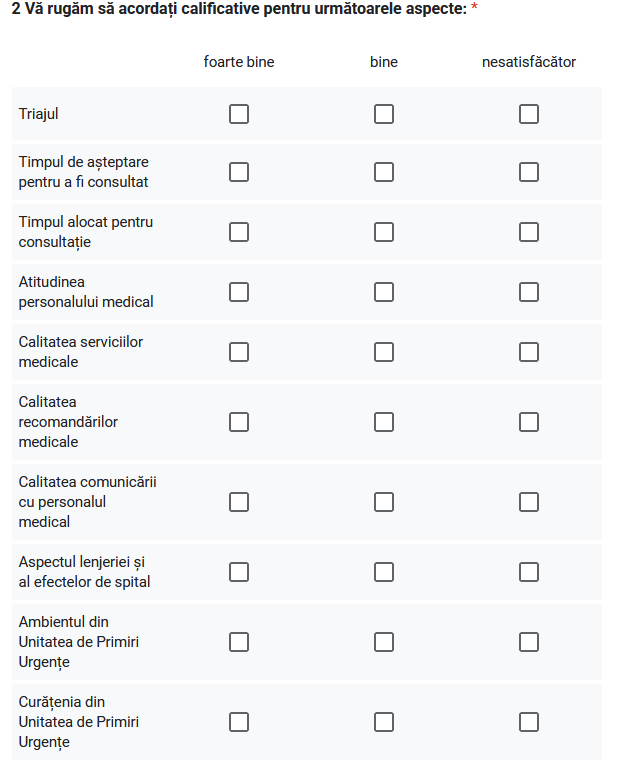Check 'foarte bine' for Ambientul din Unitatea
The height and width of the screenshot is (780, 626).
pyautogui.click(x=239, y=642)
